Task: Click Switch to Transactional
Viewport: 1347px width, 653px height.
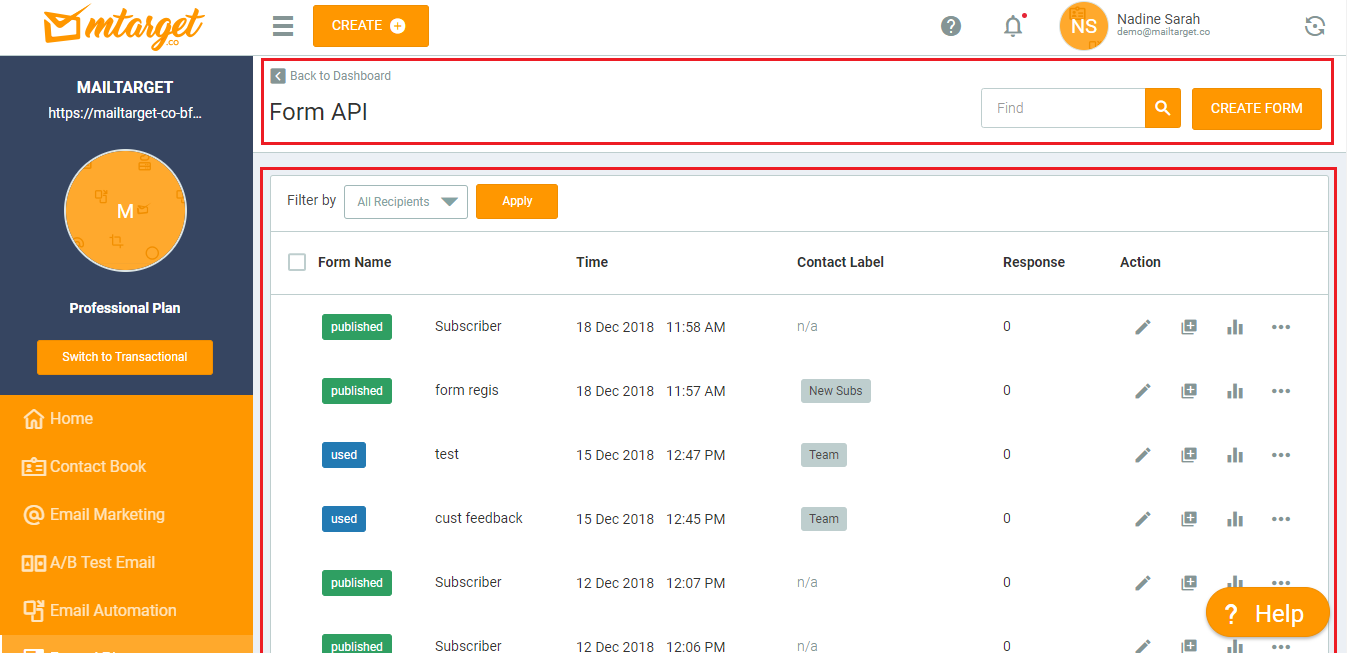Action: (125, 357)
